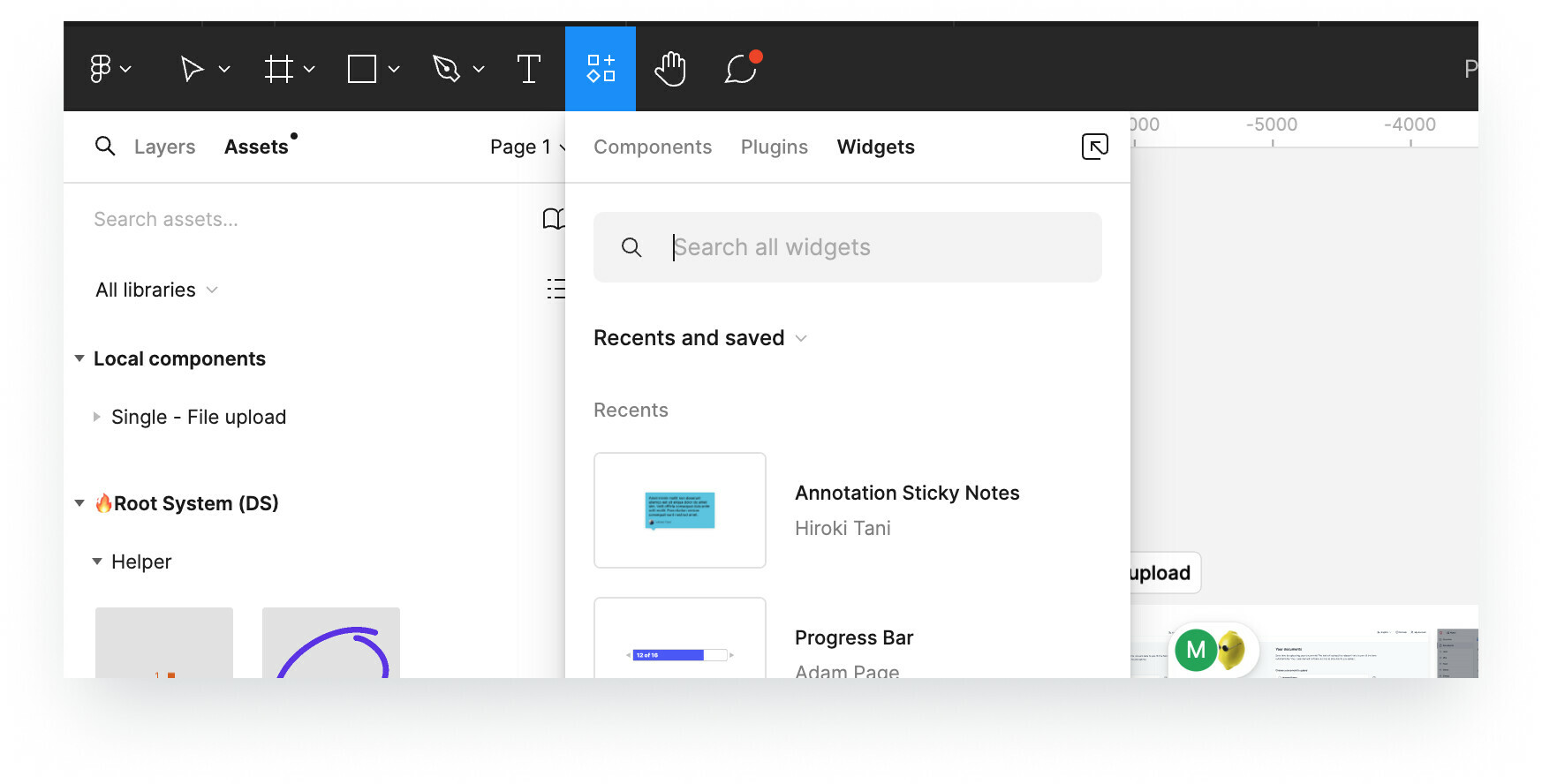The height and width of the screenshot is (784, 1542).
Task: Click the purple circle component thumbnail
Action: coord(331,643)
